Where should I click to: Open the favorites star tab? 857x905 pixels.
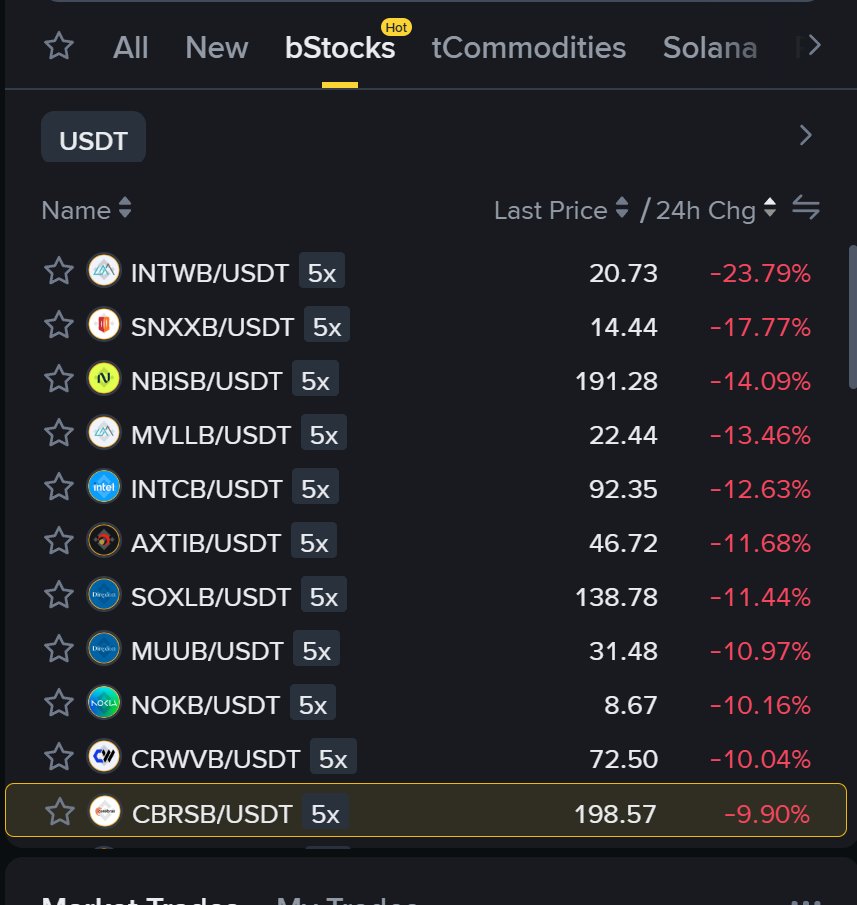coord(59,46)
